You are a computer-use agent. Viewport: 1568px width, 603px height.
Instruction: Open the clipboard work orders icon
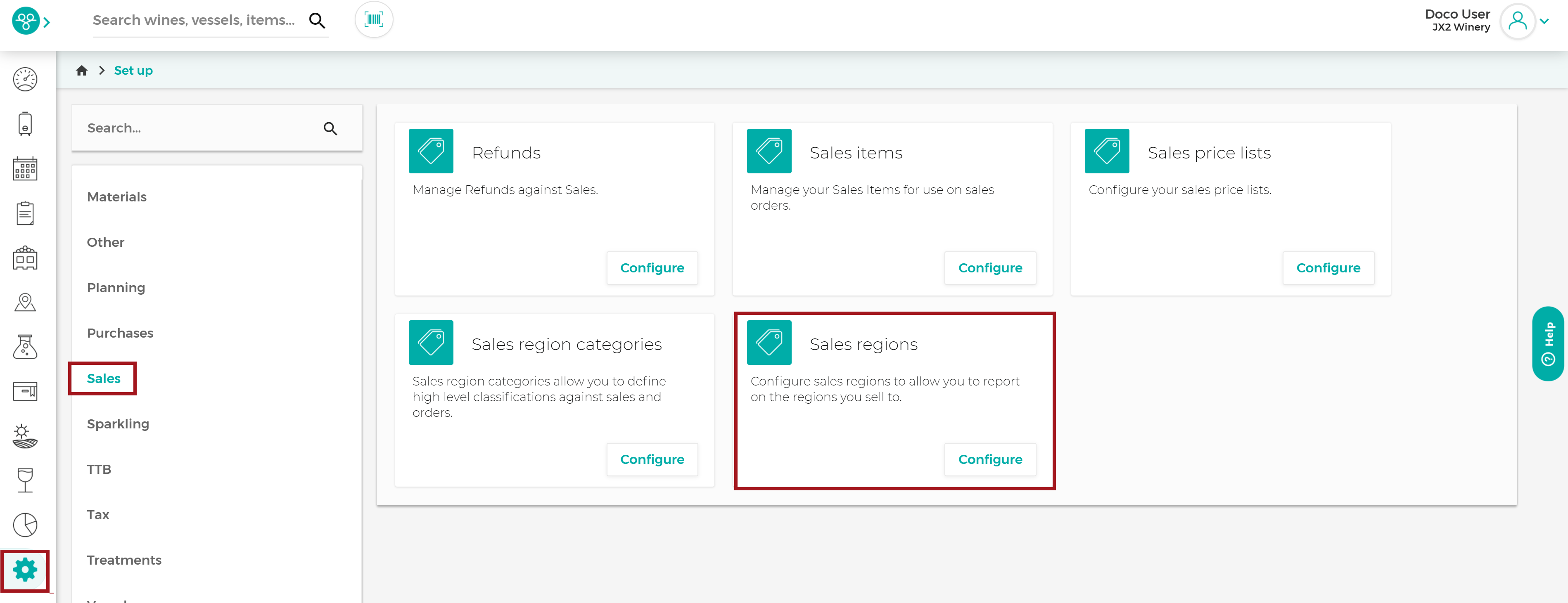25,213
